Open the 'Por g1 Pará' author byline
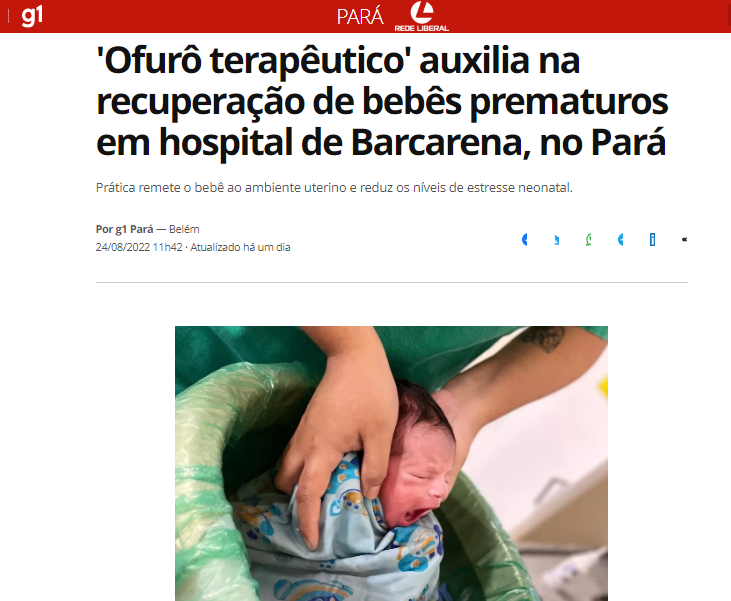Screen dimensions: 731x601 tap(124, 229)
